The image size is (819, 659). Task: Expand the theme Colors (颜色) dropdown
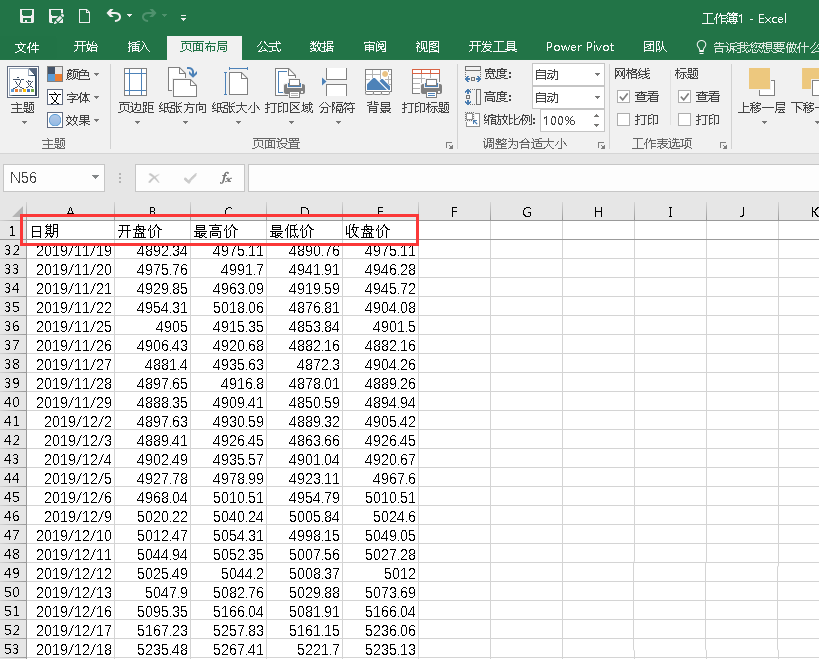95,73
